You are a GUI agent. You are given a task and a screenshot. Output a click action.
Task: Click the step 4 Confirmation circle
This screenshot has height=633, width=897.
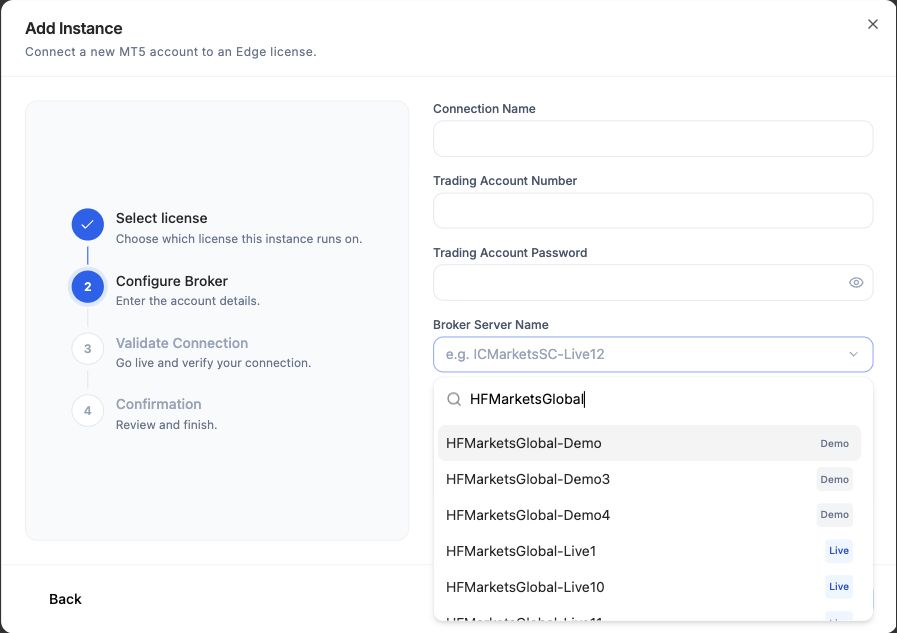coord(88,411)
